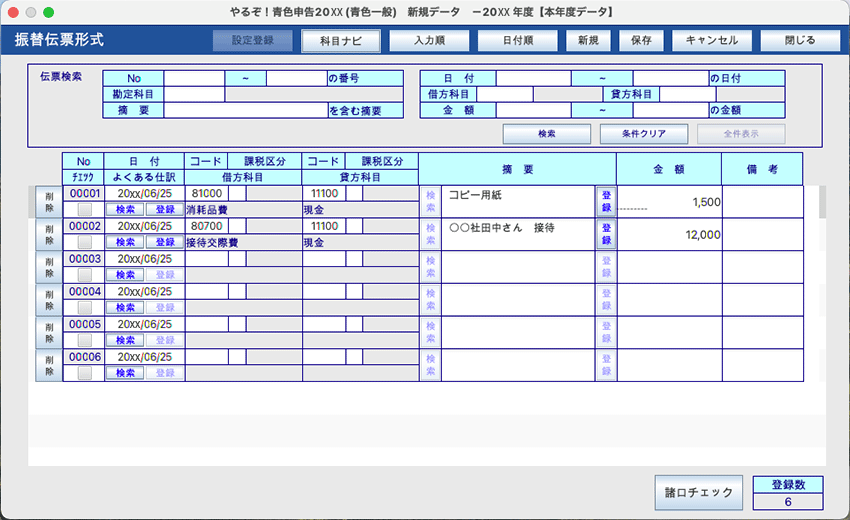Image resolution: width=850 pixels, height=520 pixels.
Task: Enable the check box for row 00004
Action: pos(84,308)
